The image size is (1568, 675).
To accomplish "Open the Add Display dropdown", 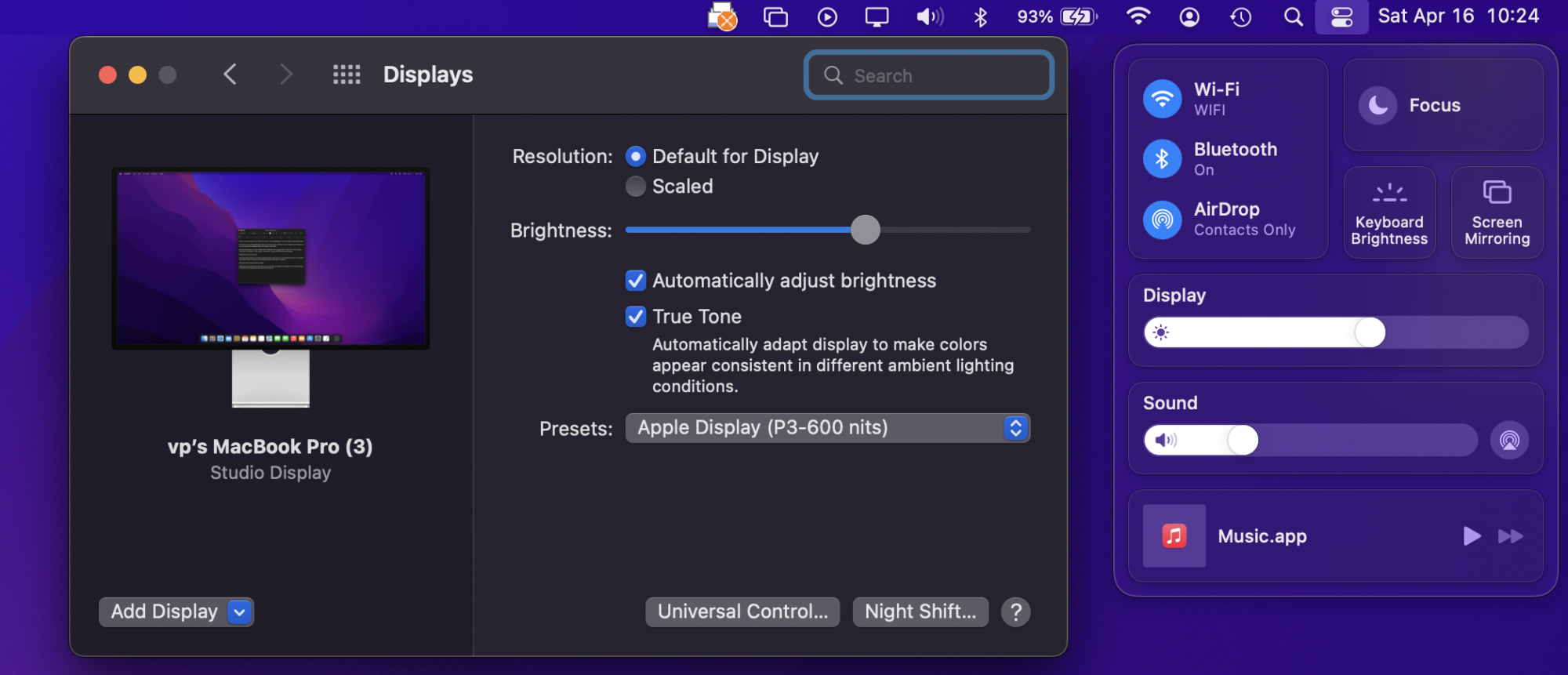I will coord(176,611).
